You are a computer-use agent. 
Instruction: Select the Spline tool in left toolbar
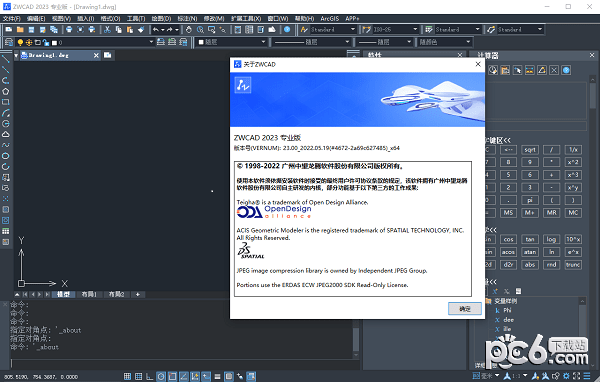click(x=5, y=145)
